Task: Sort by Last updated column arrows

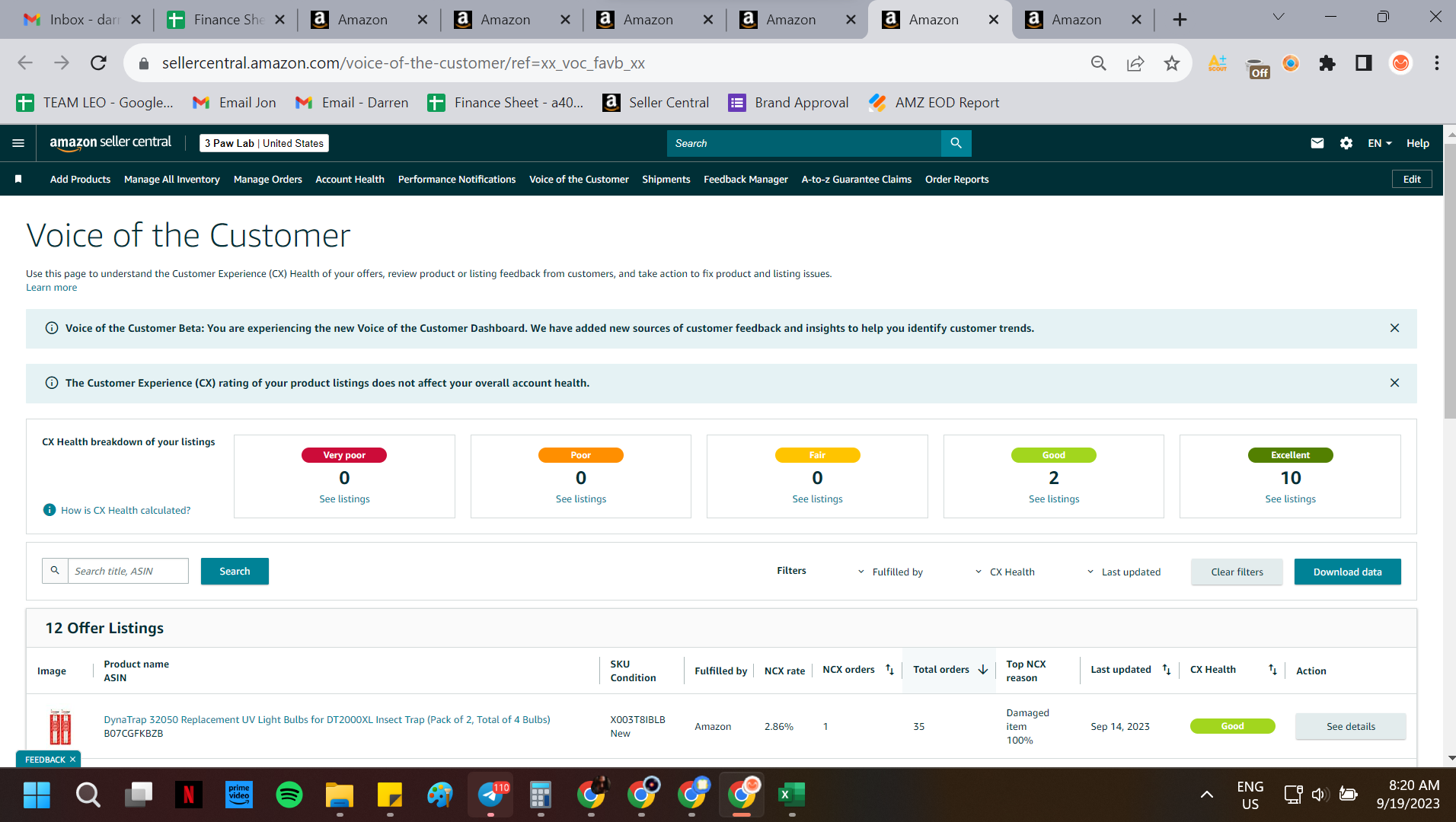Action: click(x=1167, y=670)
